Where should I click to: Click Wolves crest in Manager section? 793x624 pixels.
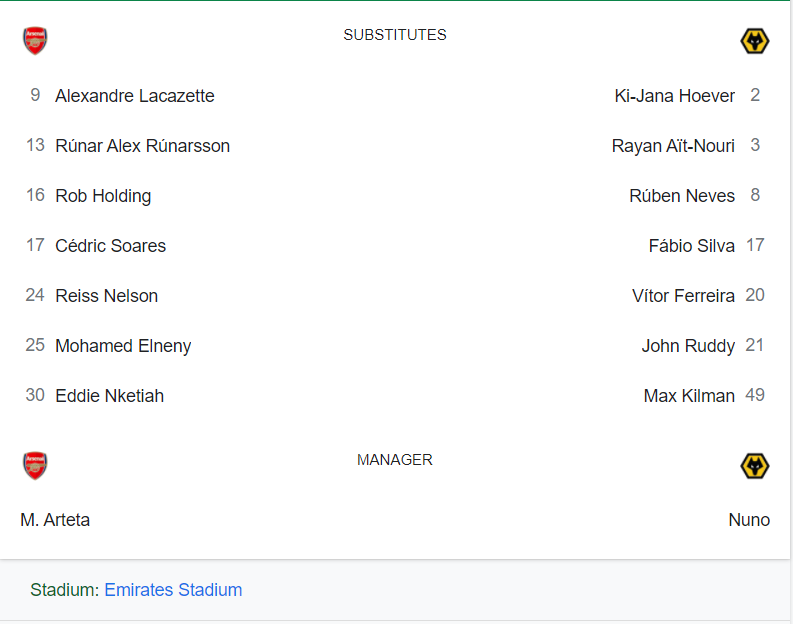754,466
